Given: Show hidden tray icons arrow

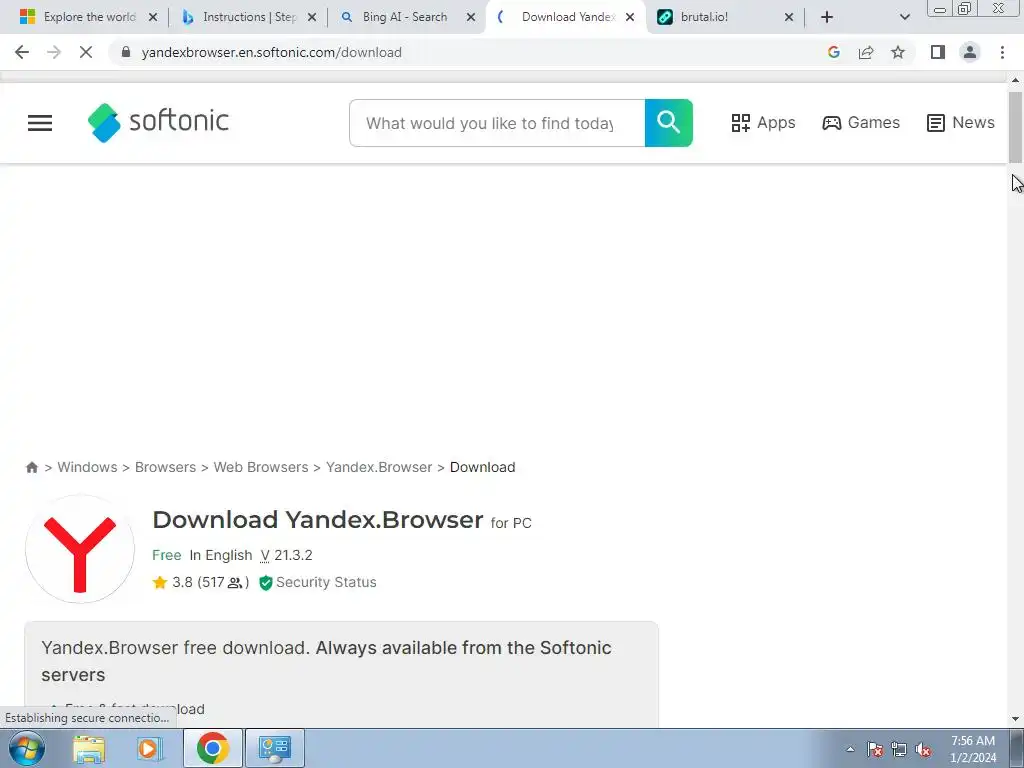Looking at the screenshot, I should pyautogui.click(x=850, y=749).
